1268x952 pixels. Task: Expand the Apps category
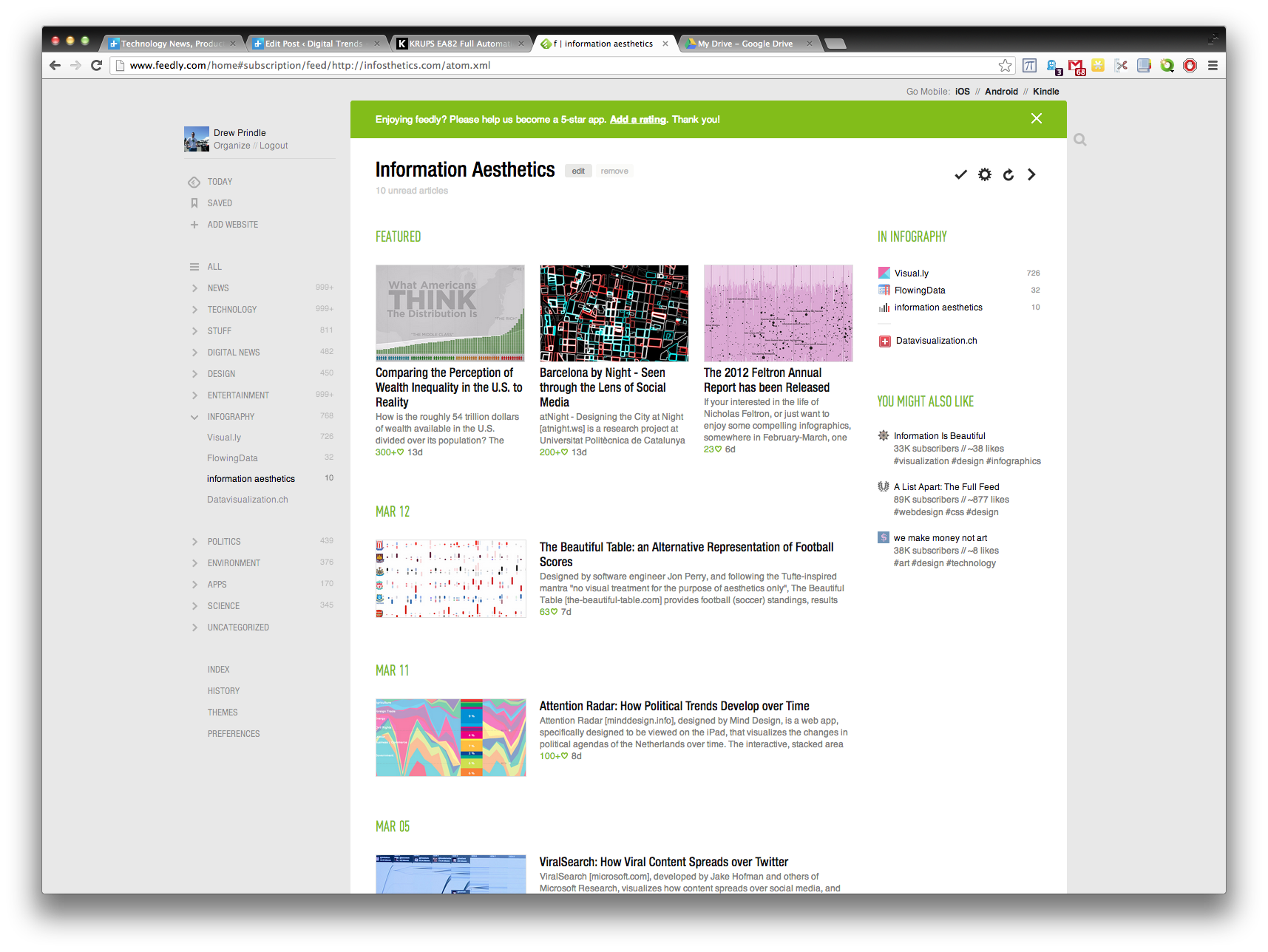[x=194, y=585]
